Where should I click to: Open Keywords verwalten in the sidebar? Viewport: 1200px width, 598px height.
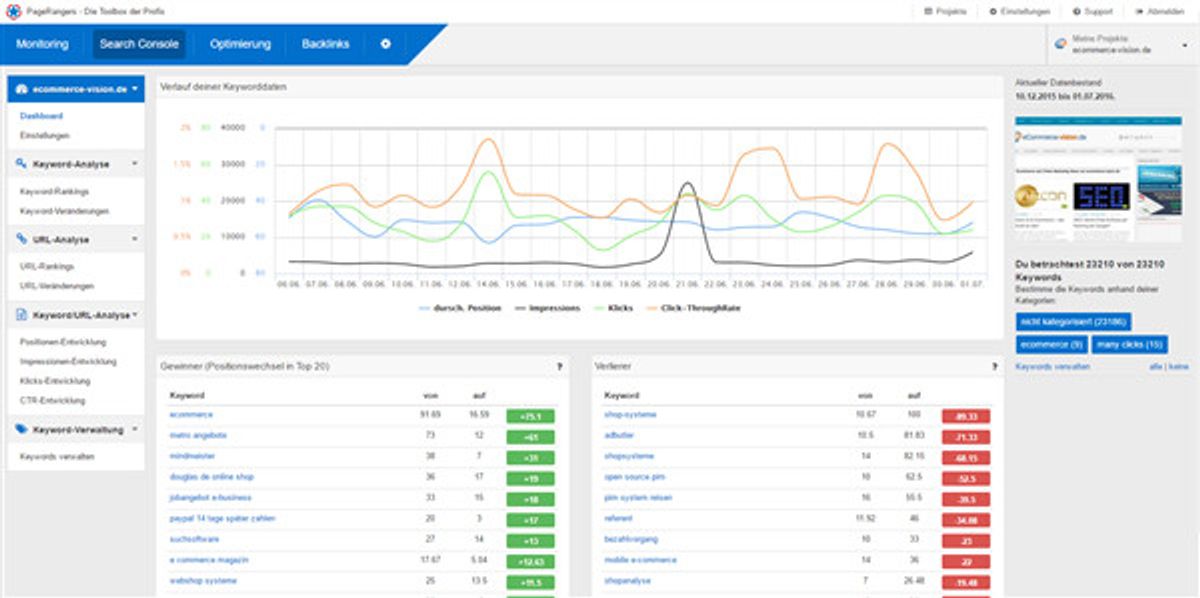(x=57, y=456)
